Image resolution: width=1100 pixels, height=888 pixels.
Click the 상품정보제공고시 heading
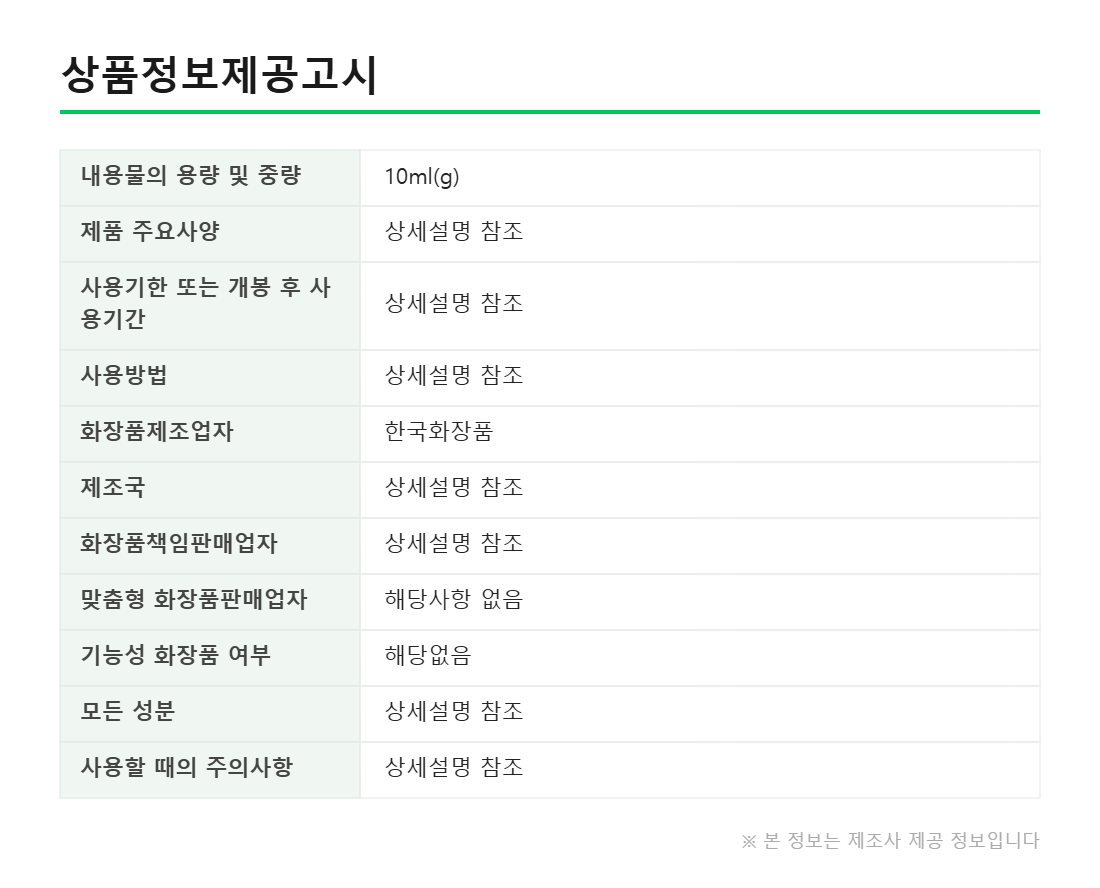pyautogui.click(x=220, y=74)
